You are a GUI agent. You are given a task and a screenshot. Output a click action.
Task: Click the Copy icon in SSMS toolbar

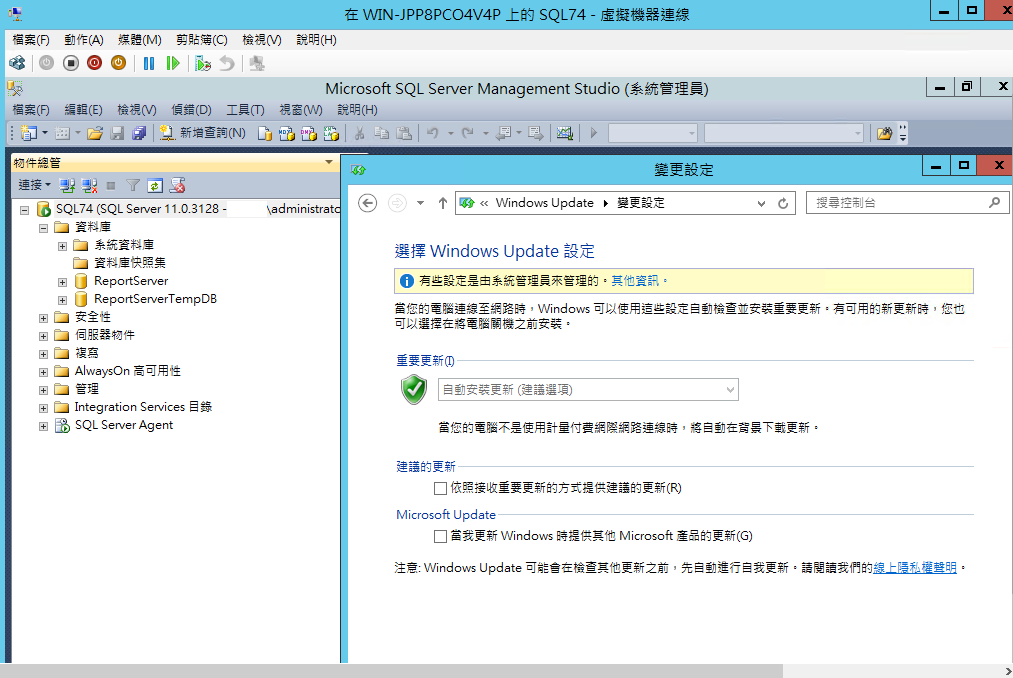pos(382,133)
